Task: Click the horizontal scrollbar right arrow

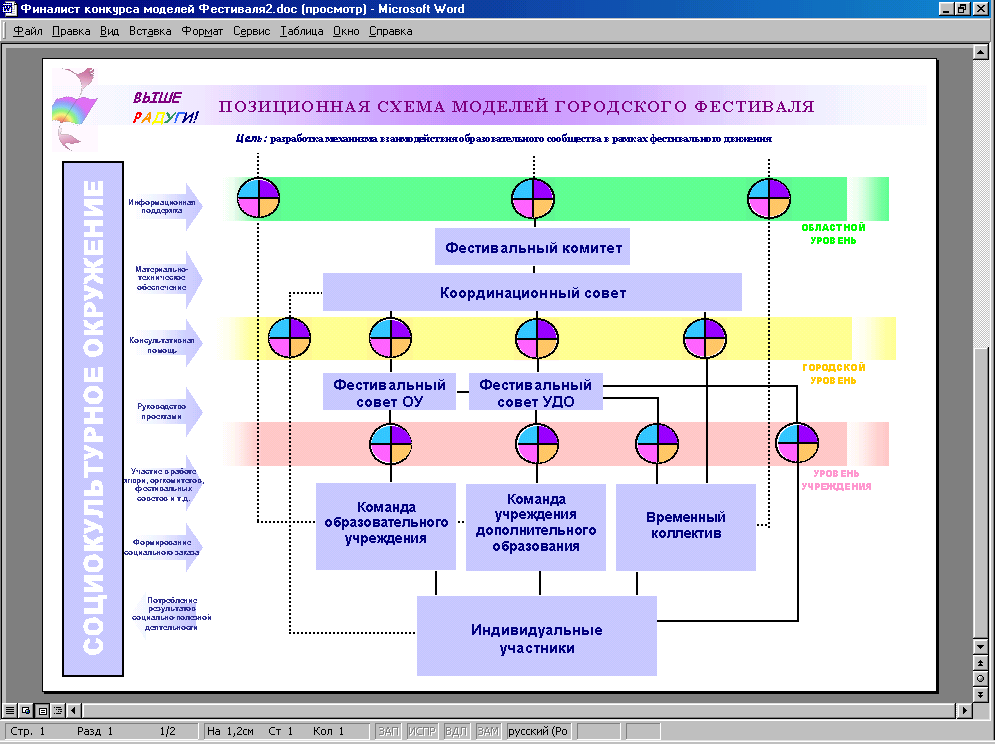Action: point(965,711)
